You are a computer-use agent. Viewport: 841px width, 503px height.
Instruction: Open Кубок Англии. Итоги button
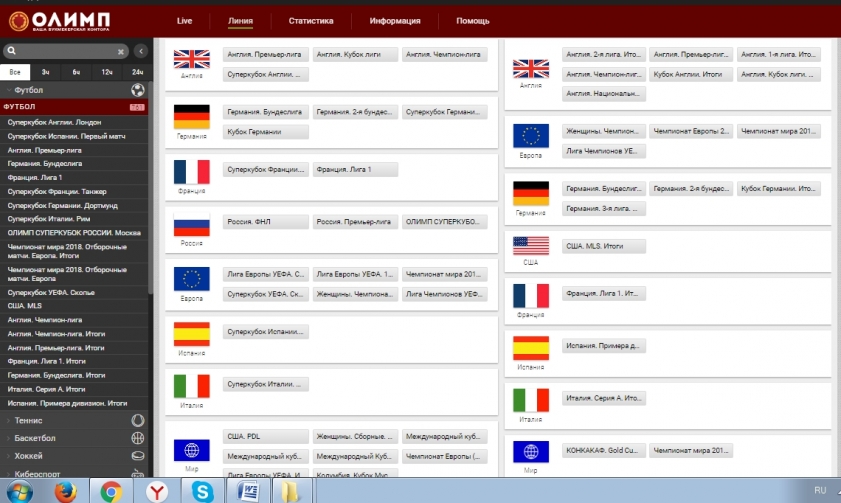pos(691,74)
